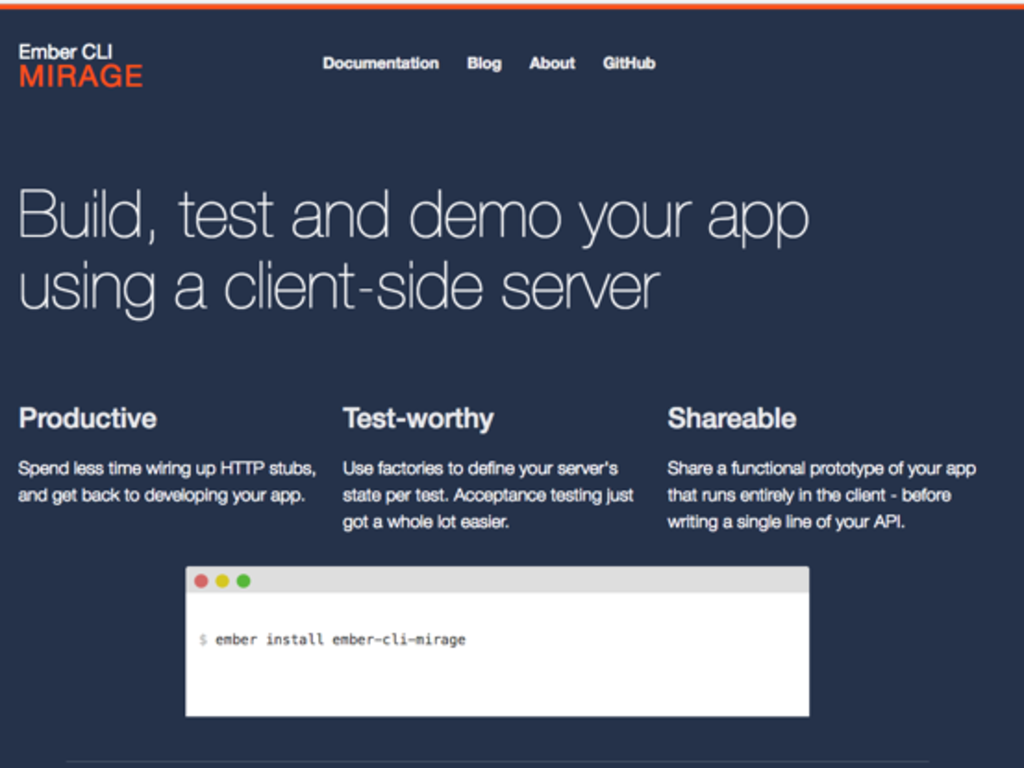Open the Blog section
Screen dimensions: 1024x768
click(x=484, y=63)
